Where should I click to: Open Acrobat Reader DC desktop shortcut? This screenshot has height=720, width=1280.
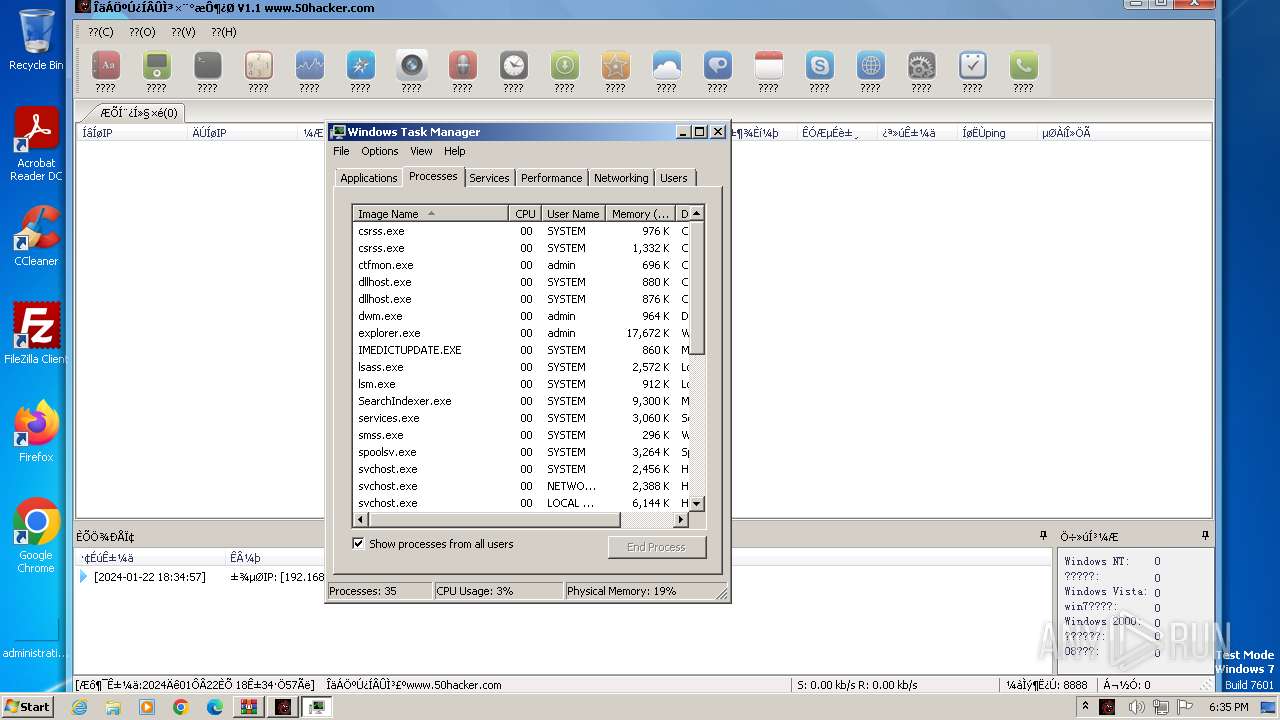36,144
